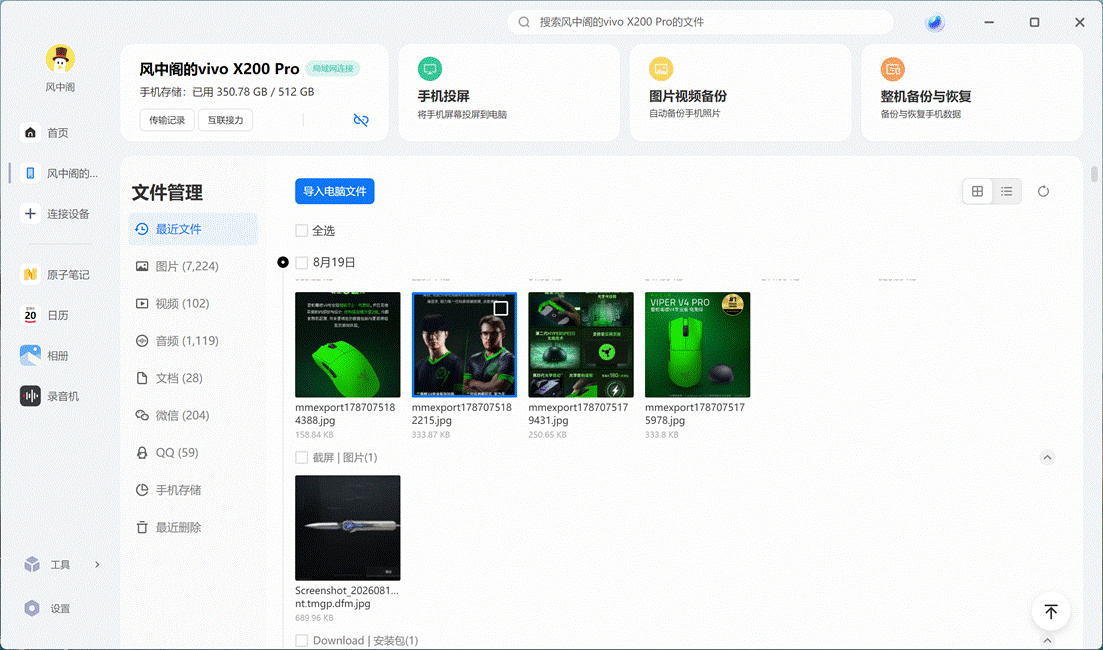Viewport: 1103px width, 650px height.
Task: Click the blue assistant orb icon in title bar
Action: [934, 23]
